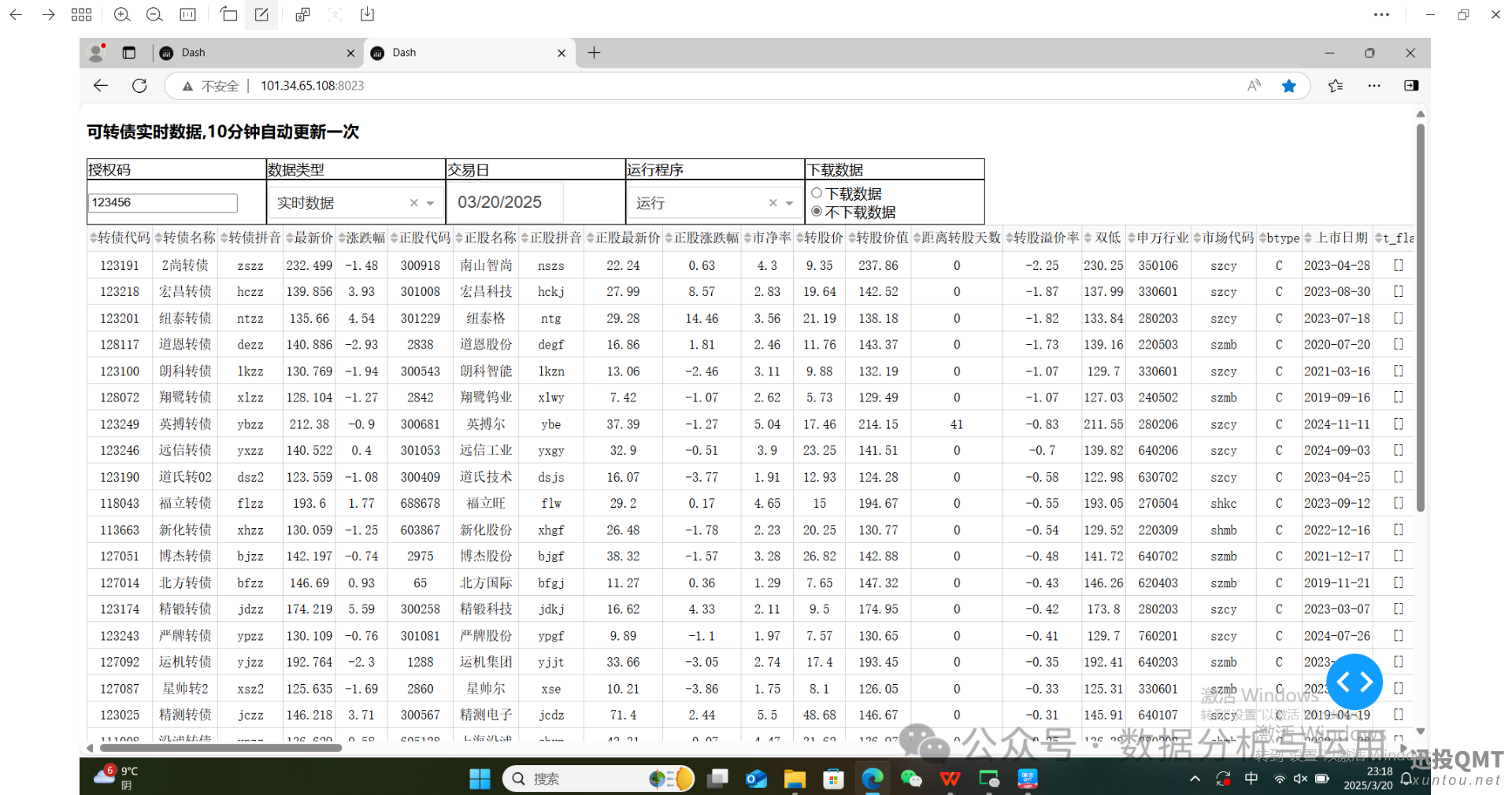Open Outlook from the taskbar

click(x=756, y=778)
